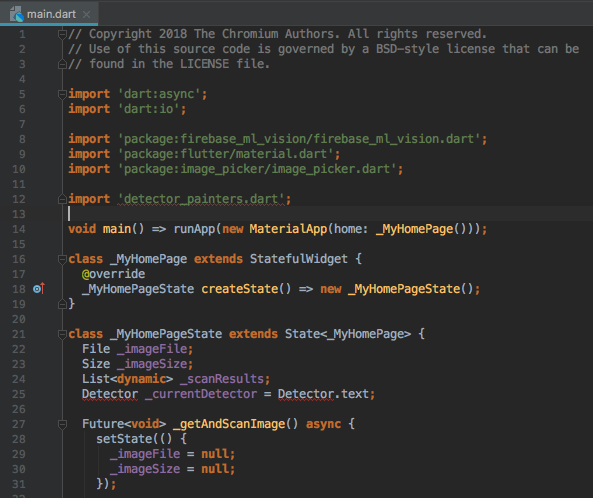Click createState method name on line 18
The height and width of the screenshot is (498, 593).
click(x=241, y=289)
